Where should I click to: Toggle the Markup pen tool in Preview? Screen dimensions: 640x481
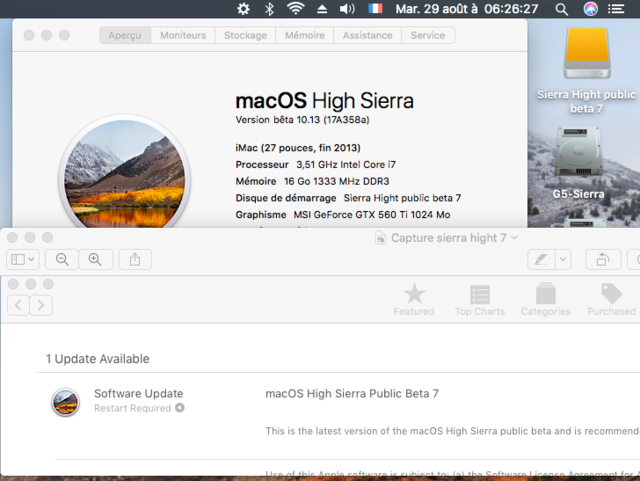[541, 259]
